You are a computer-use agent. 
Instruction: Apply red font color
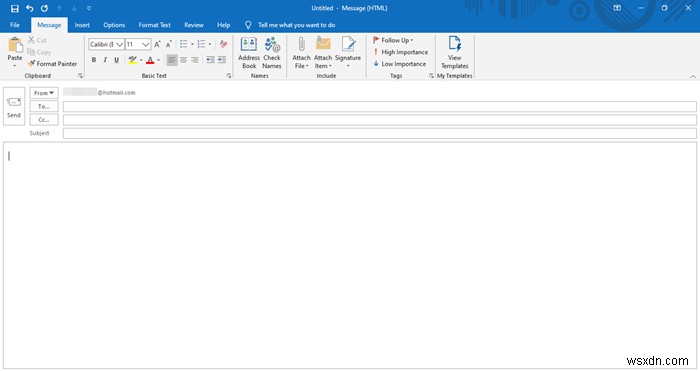coord(150,60)
